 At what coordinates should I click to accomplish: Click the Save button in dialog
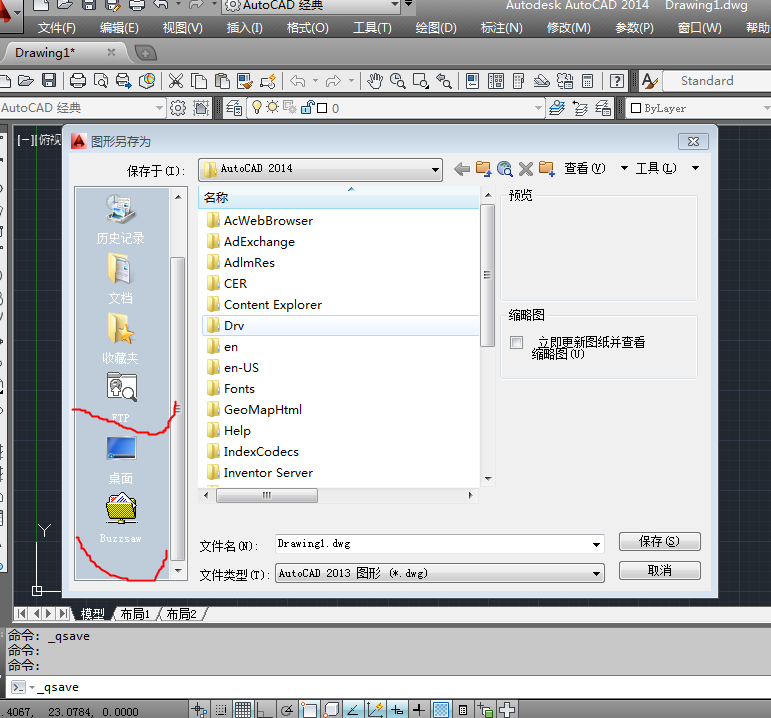pyautogui.click(x=659, y=541)
